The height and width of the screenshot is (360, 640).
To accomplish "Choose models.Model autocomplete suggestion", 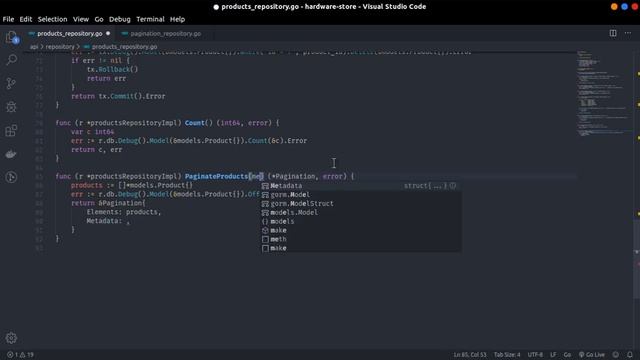I will [361, 213].
